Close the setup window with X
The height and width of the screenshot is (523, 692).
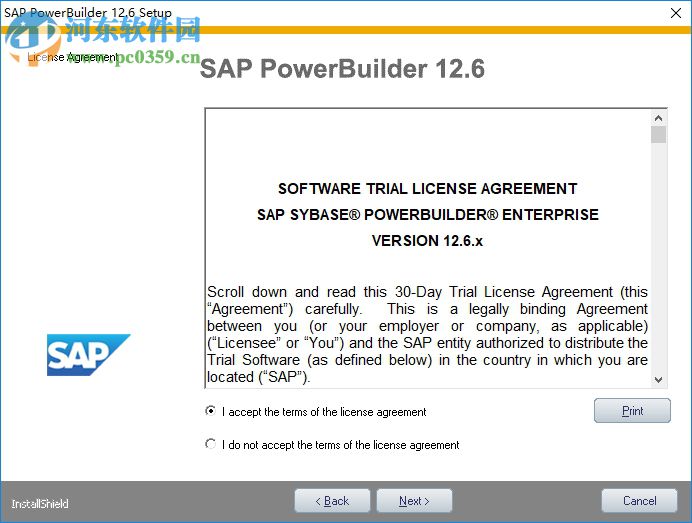coord(676,13)
